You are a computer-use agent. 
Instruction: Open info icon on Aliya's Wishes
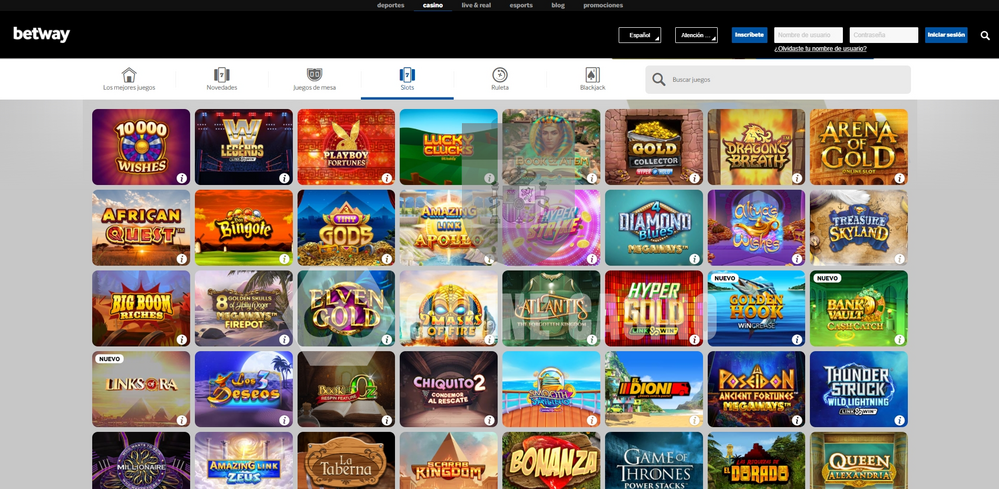pos(797,259)
